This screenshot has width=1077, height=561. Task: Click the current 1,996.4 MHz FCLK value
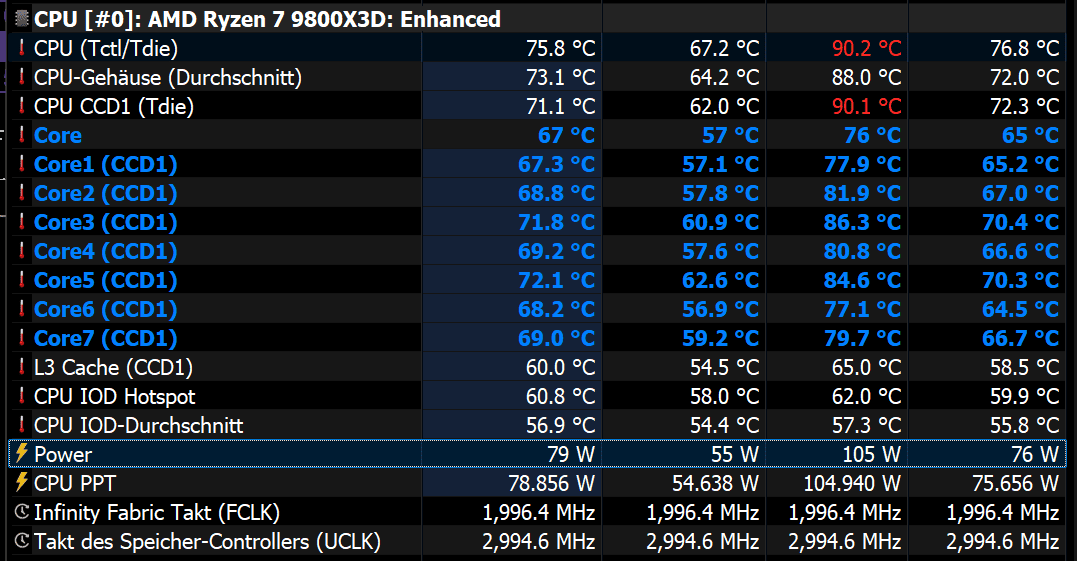pyautogui.click(x=538, y=512)
